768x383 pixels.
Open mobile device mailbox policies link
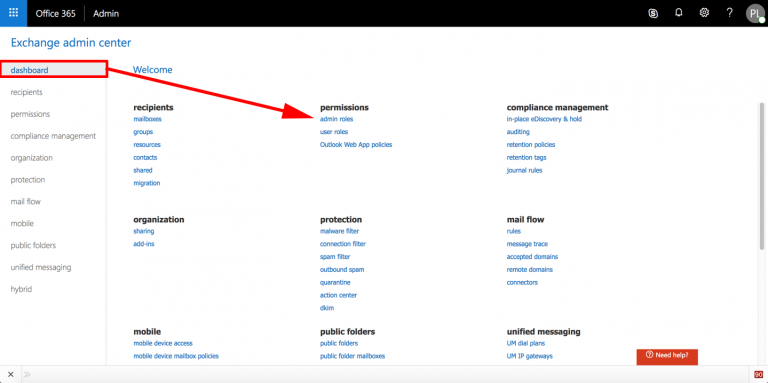coord(176,356)
